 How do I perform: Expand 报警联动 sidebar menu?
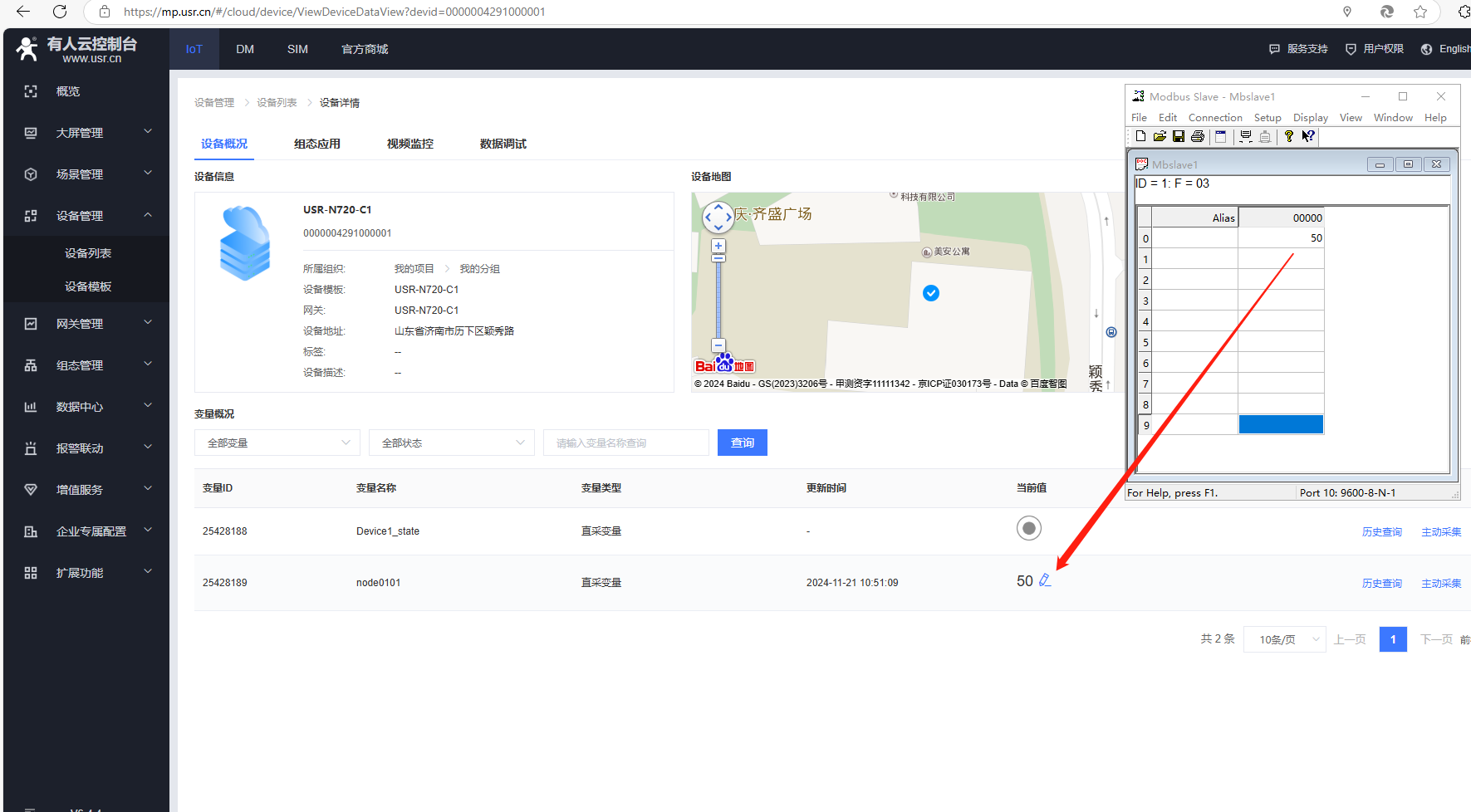point(86,448)
